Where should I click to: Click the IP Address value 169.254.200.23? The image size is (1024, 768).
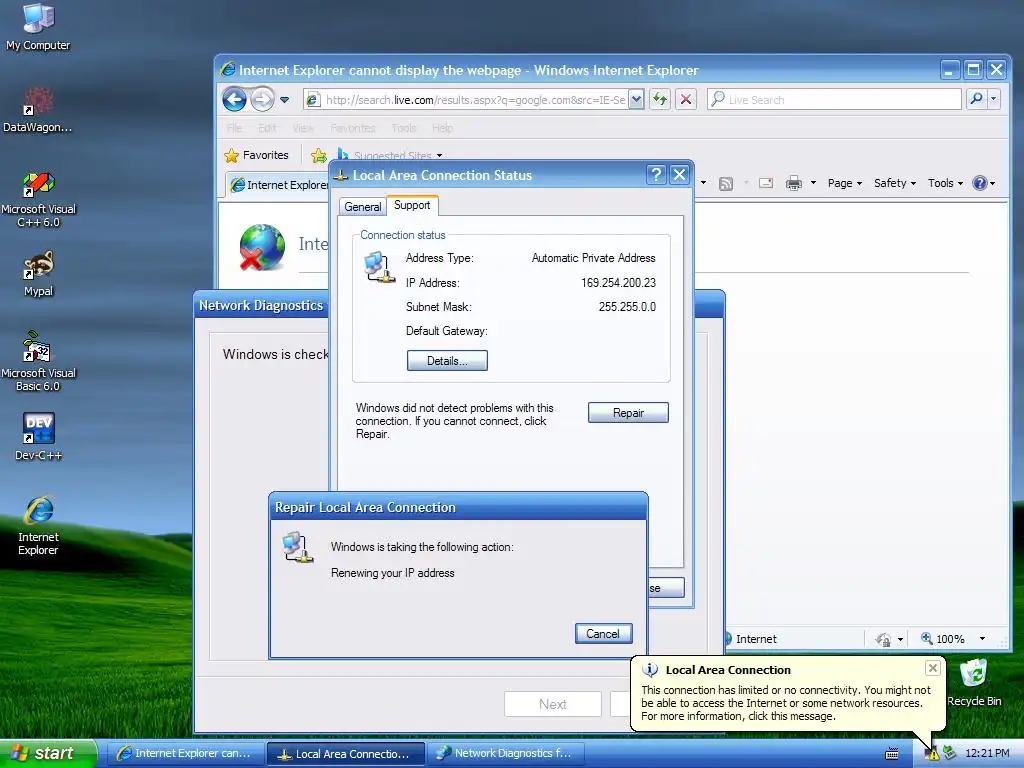(618, 283)
